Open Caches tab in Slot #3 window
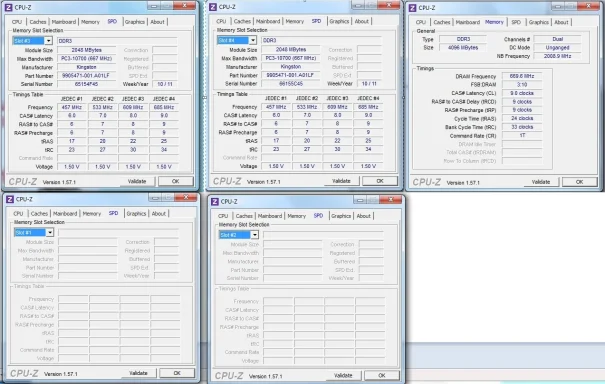The height and width of the screenshot is (384, 605). pos(38,22)
